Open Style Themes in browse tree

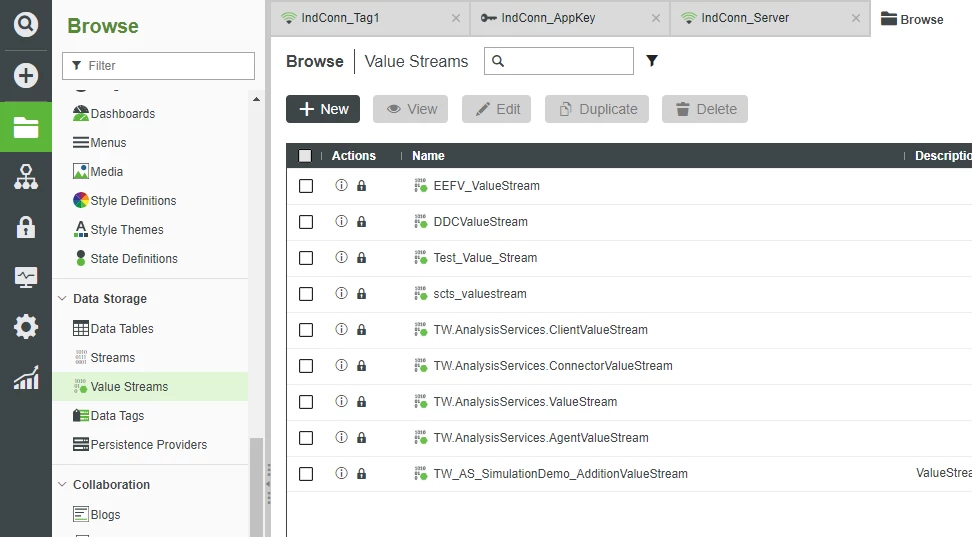118,229
